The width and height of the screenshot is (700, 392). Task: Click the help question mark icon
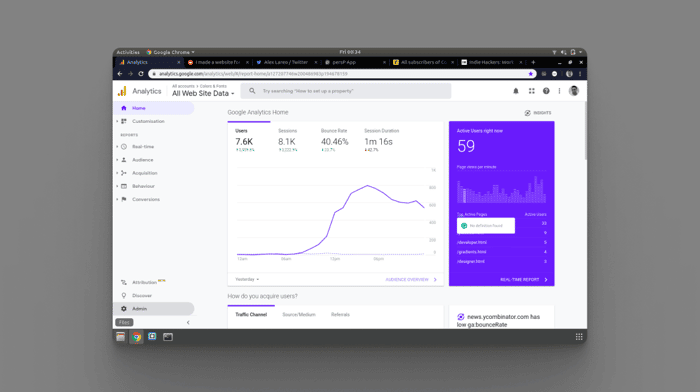[x=546, y=91]
